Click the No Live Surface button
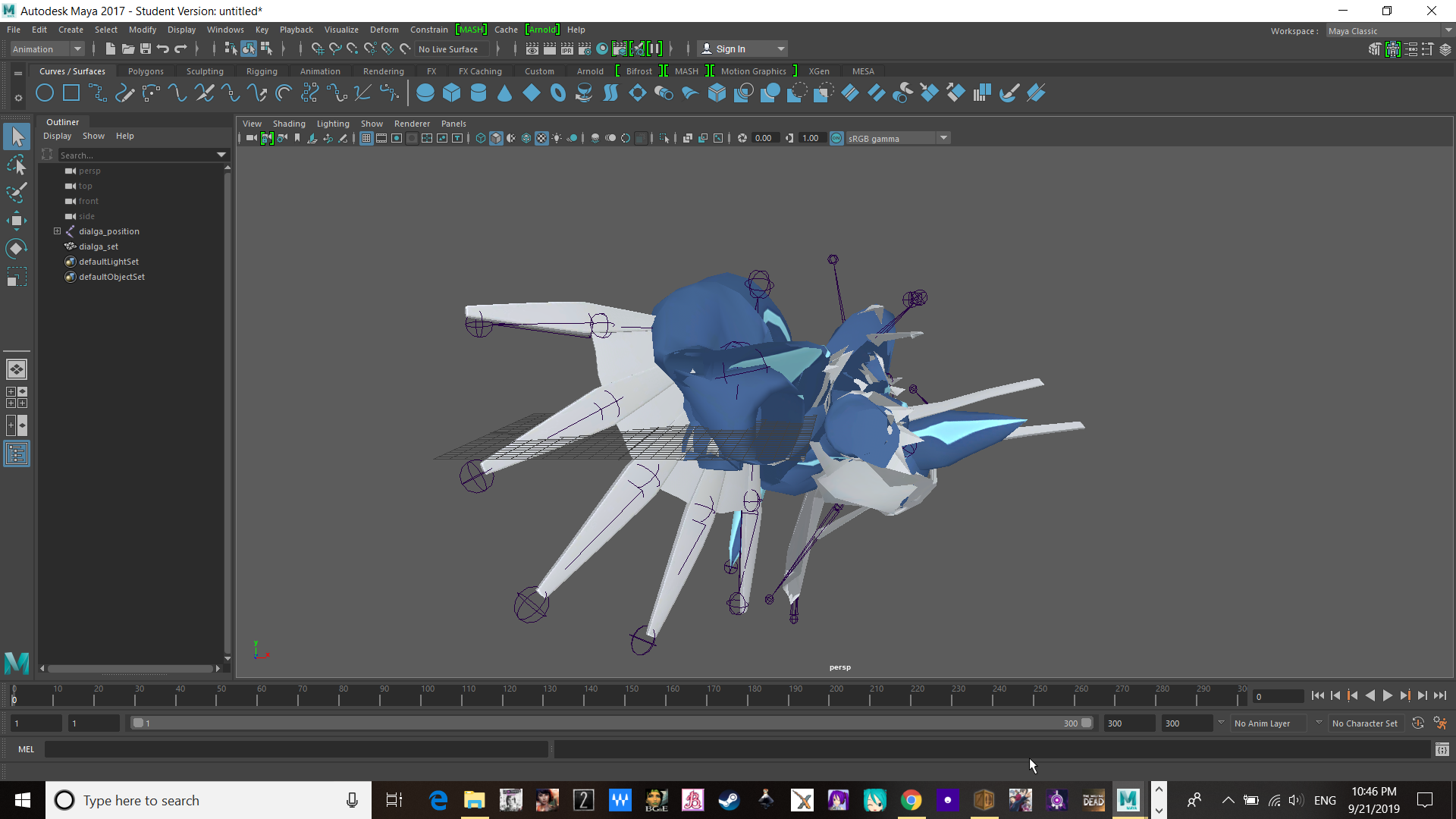The image size is (1456, 819). [x=450, y=49]
